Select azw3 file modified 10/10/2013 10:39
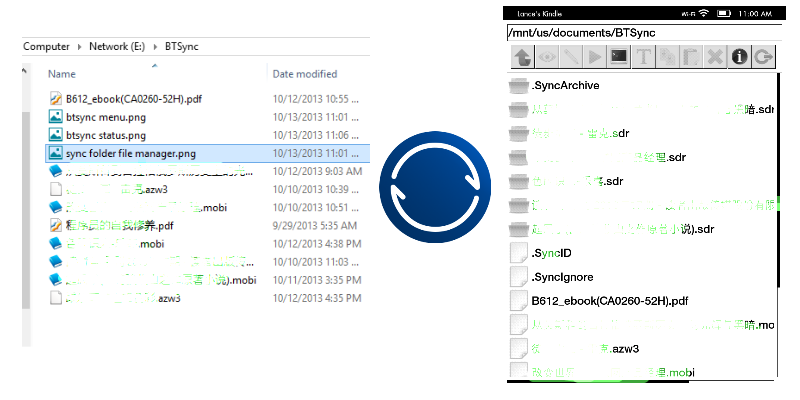 click(117, 189)
